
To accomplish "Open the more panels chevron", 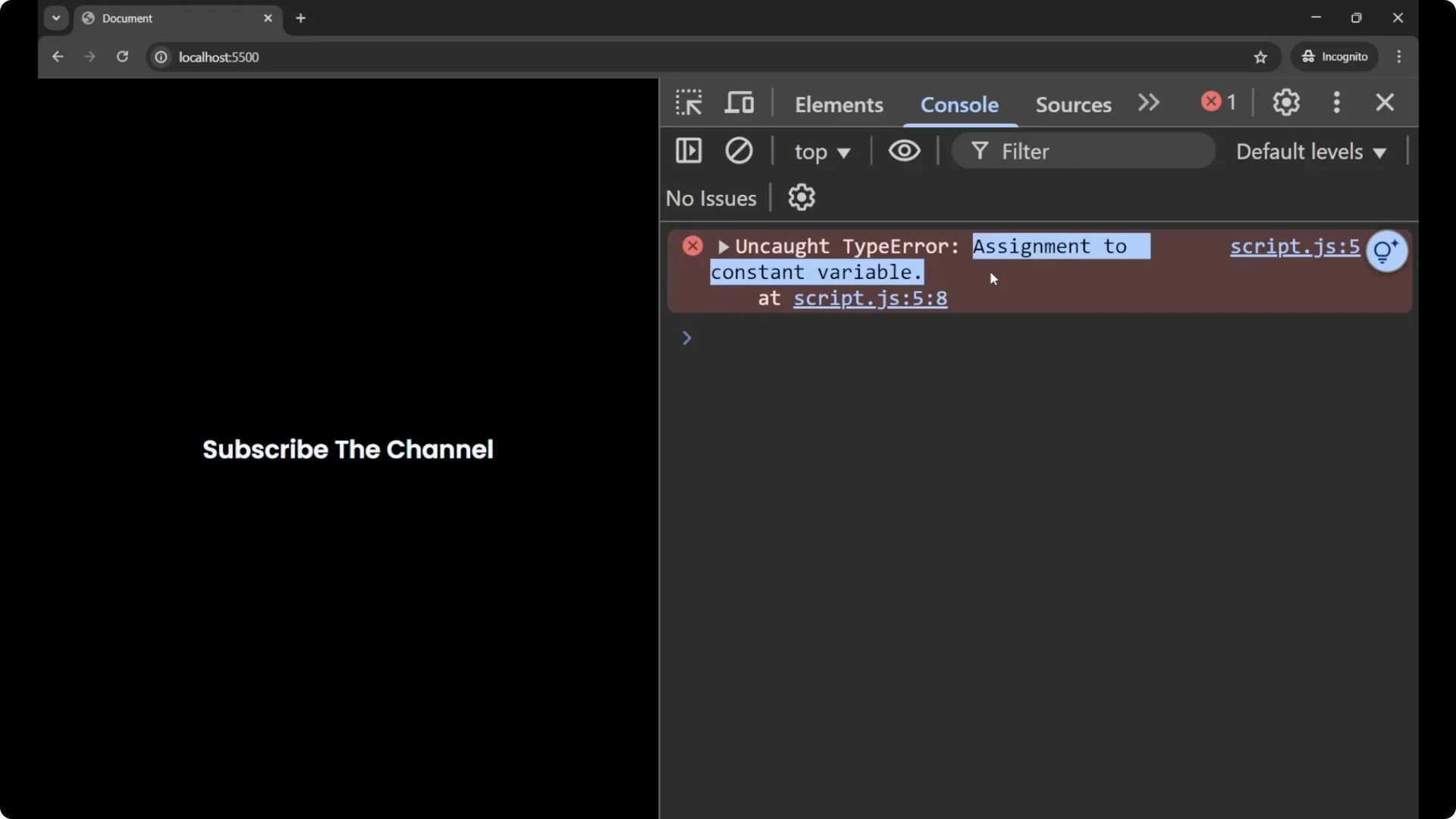I will point(1148,102).
